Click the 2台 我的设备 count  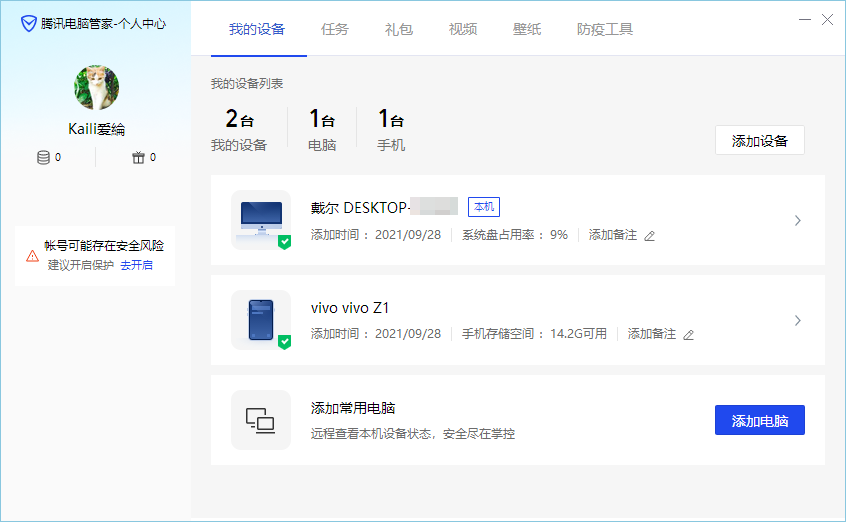click(239, 130)
